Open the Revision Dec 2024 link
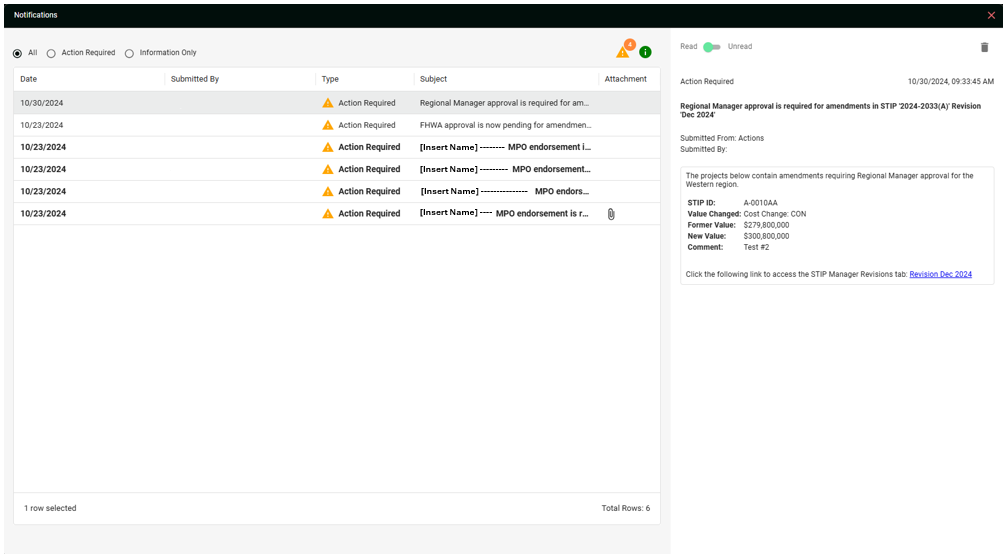1006x558 pixels. pyautogui.click(x=941, y=275)
